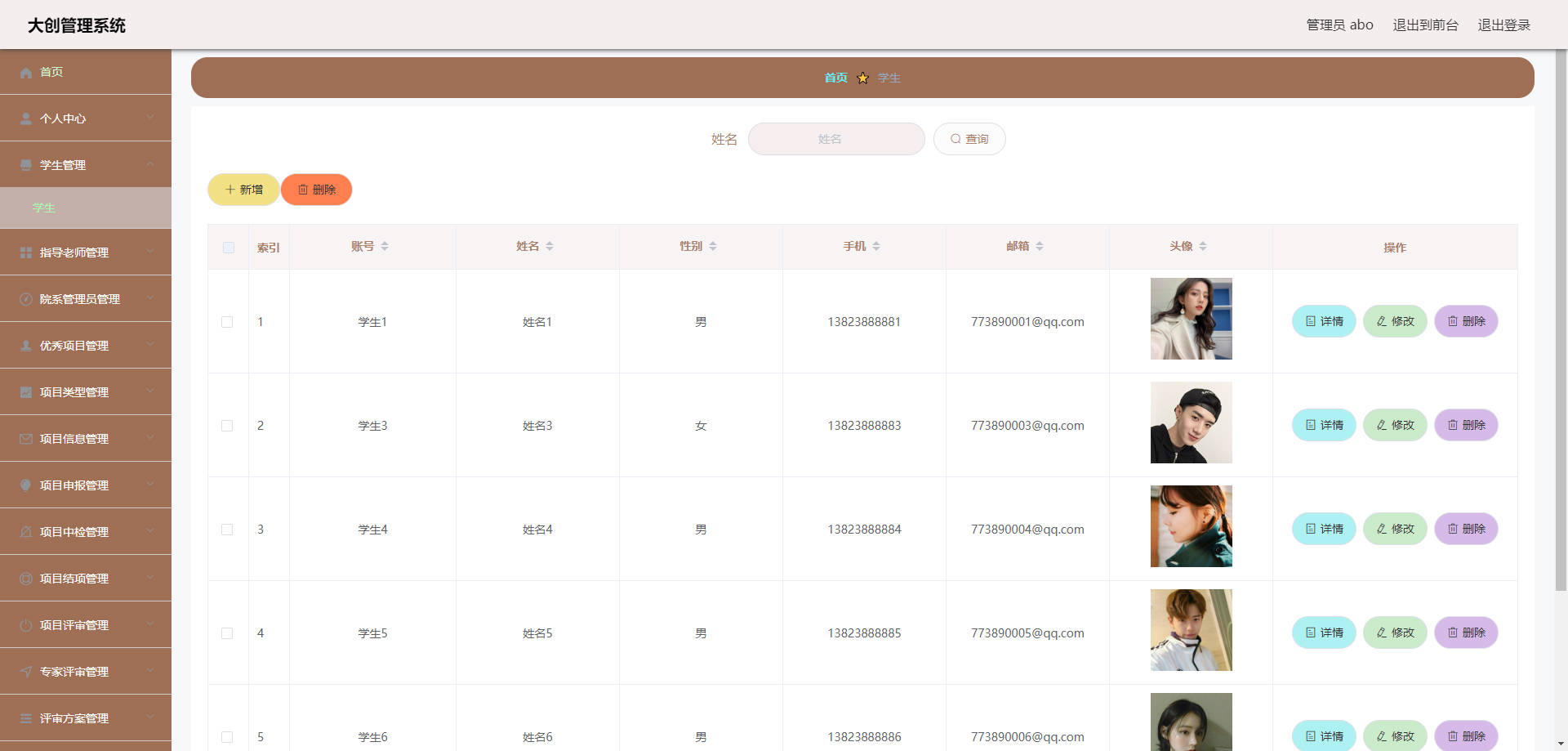Click 修改 for student 姓名5
Image resolution: width=1568 pixels, height=751 pixels.
pos(1395,633)
